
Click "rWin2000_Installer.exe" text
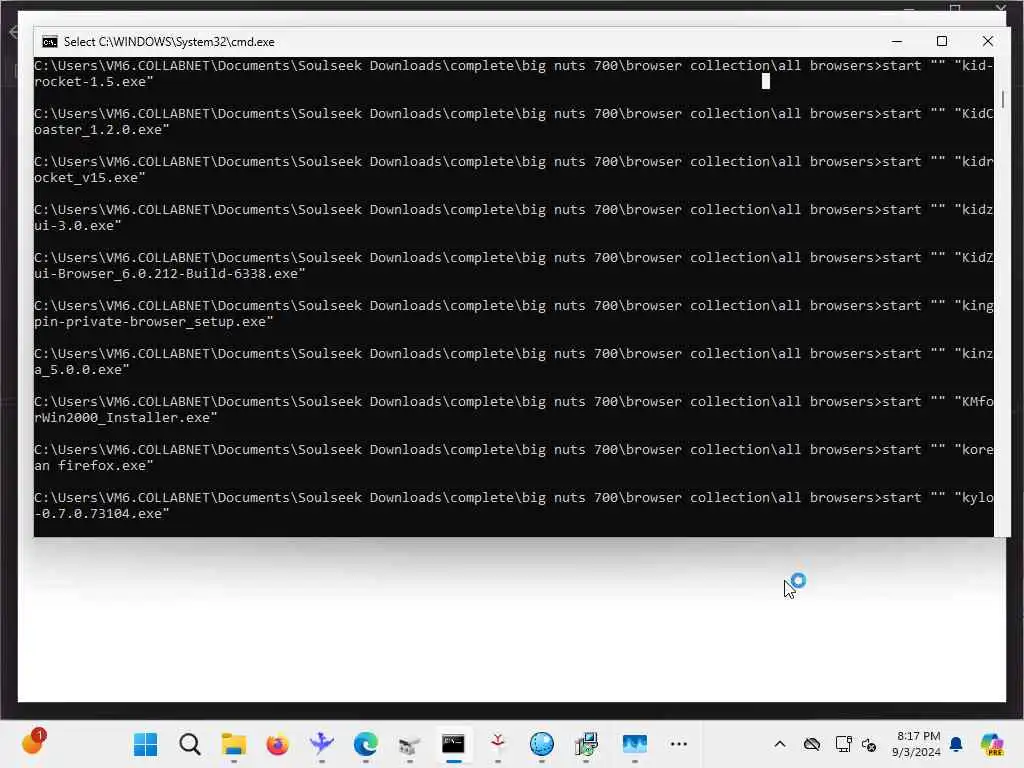(125, 418)
